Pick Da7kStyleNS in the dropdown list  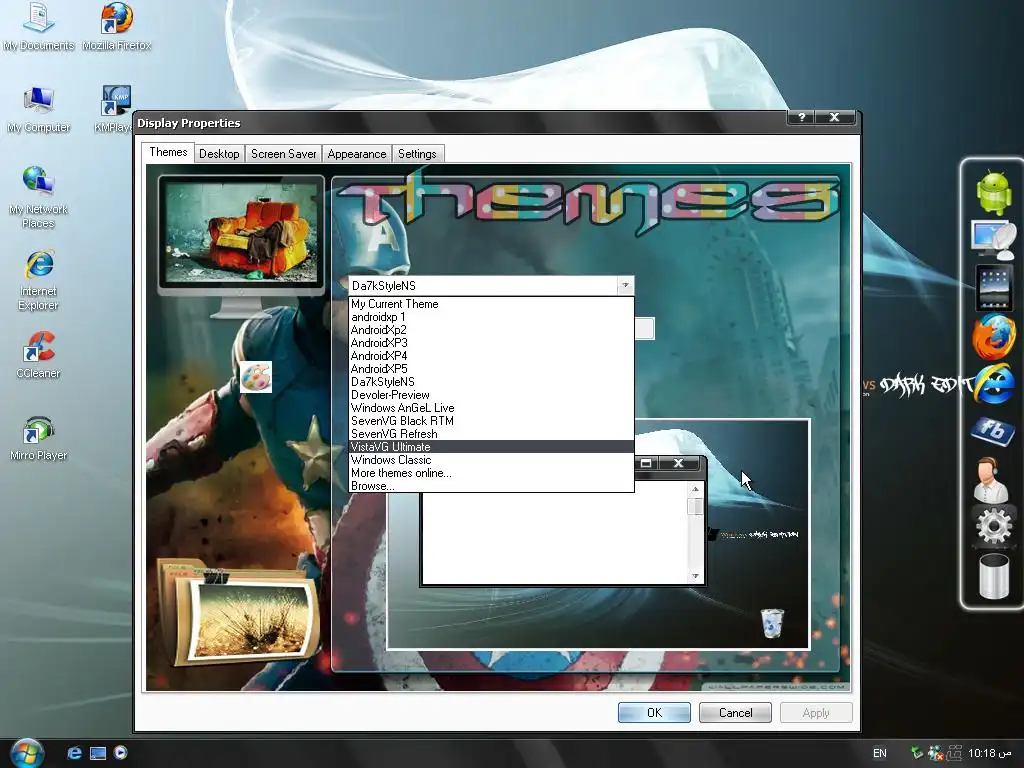[x=491, y=382]
